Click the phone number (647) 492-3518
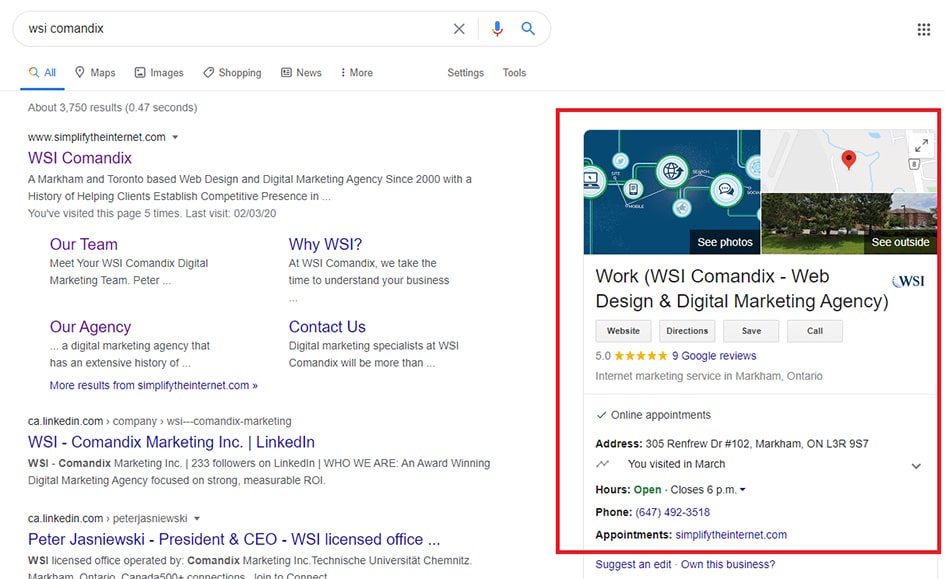This screenshot has height=579, width=945. [673, 512]
